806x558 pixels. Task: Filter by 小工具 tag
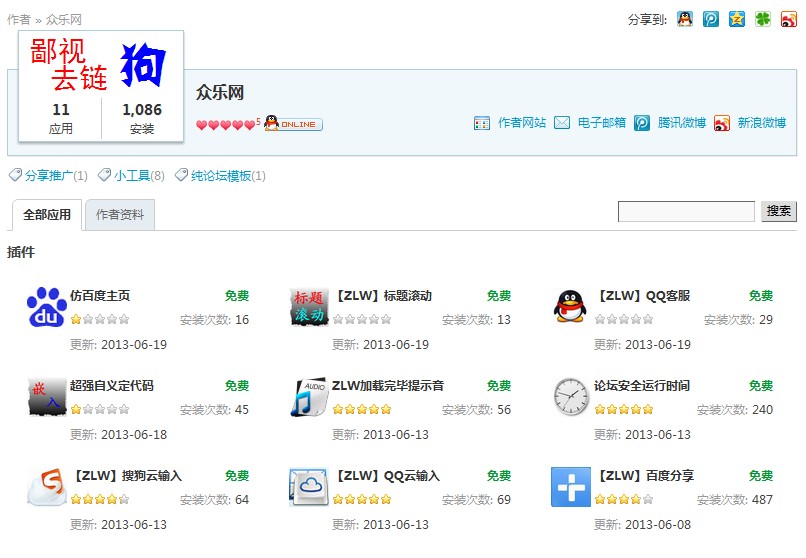coord(132,176)
